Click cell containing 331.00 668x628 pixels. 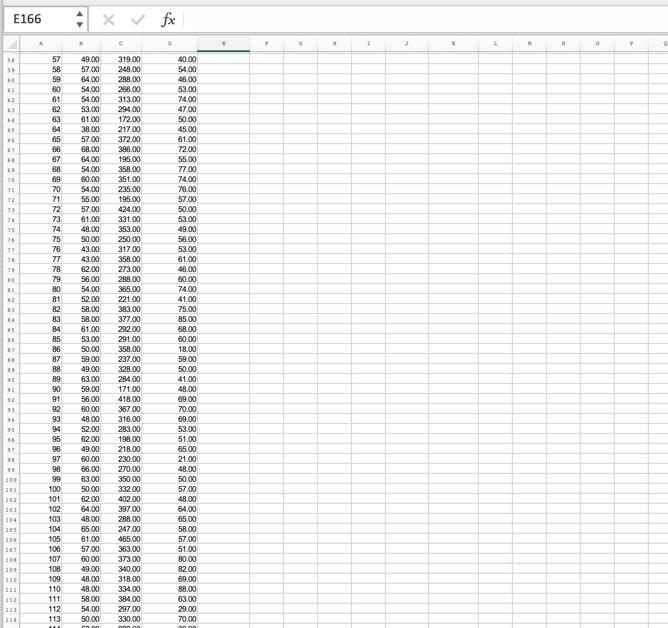pos(121,219)
